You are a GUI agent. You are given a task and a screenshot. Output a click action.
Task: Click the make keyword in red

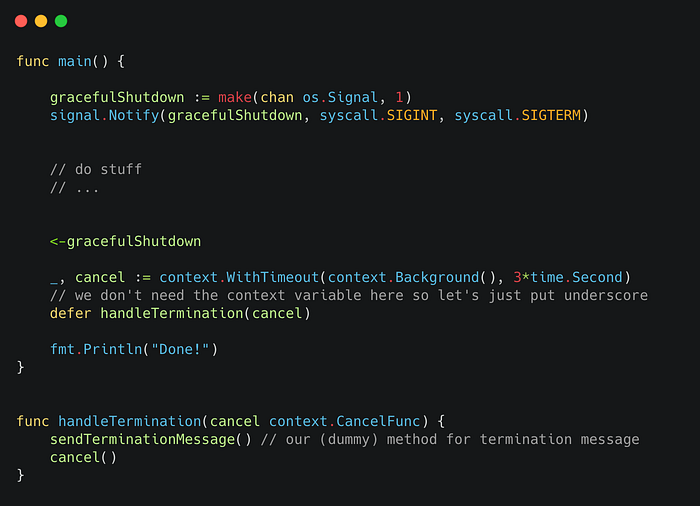[235, 97]
